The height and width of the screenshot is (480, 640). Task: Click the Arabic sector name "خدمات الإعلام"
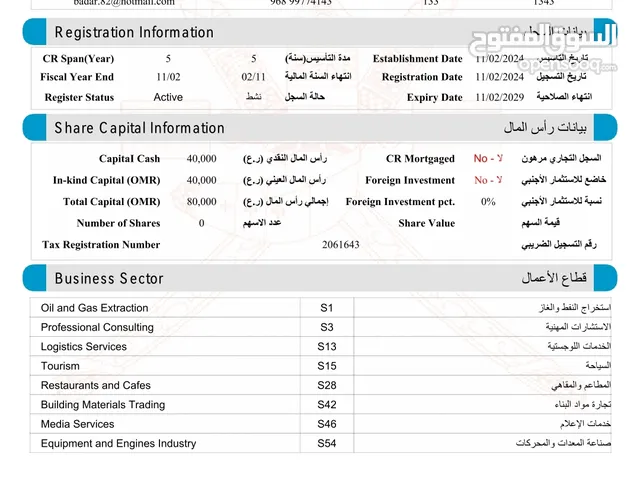585,424
